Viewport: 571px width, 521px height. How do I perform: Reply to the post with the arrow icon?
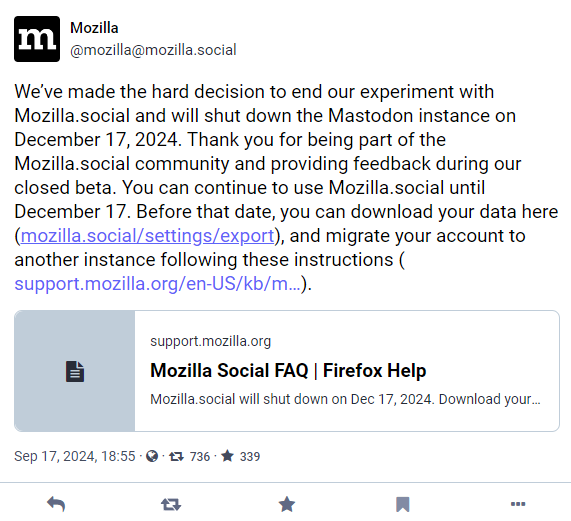coord(56,504)
